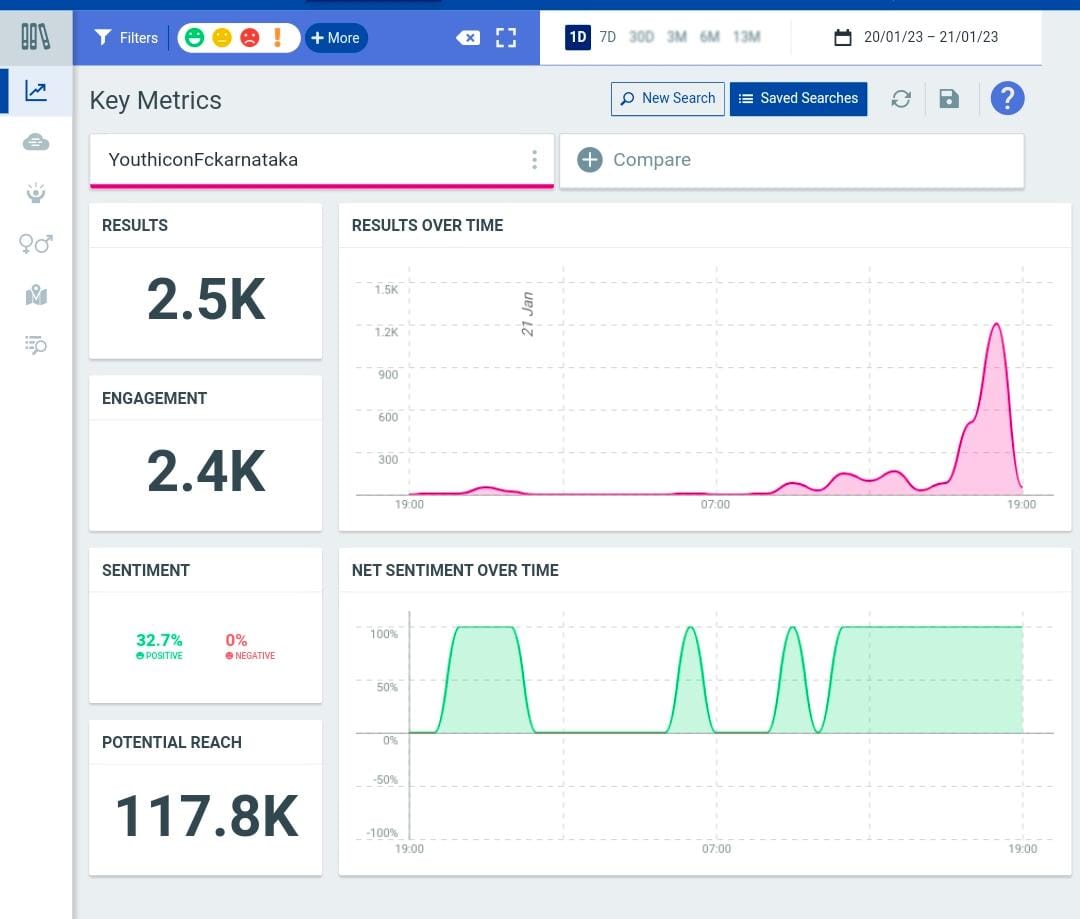This screenshot has width=1080, height=919.
Task: Click the Compare search field text
Action: 652,160
